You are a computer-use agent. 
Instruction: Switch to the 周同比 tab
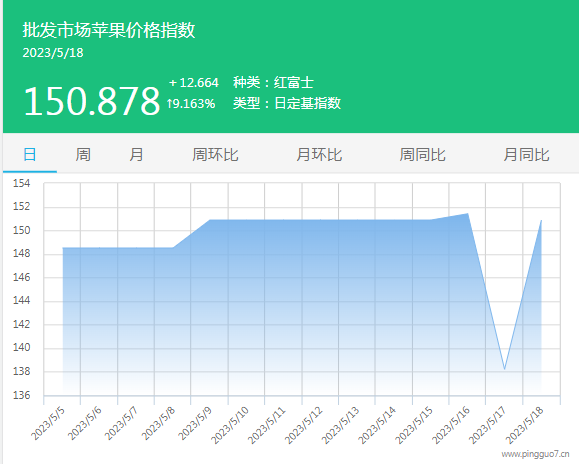pos(423,154)
